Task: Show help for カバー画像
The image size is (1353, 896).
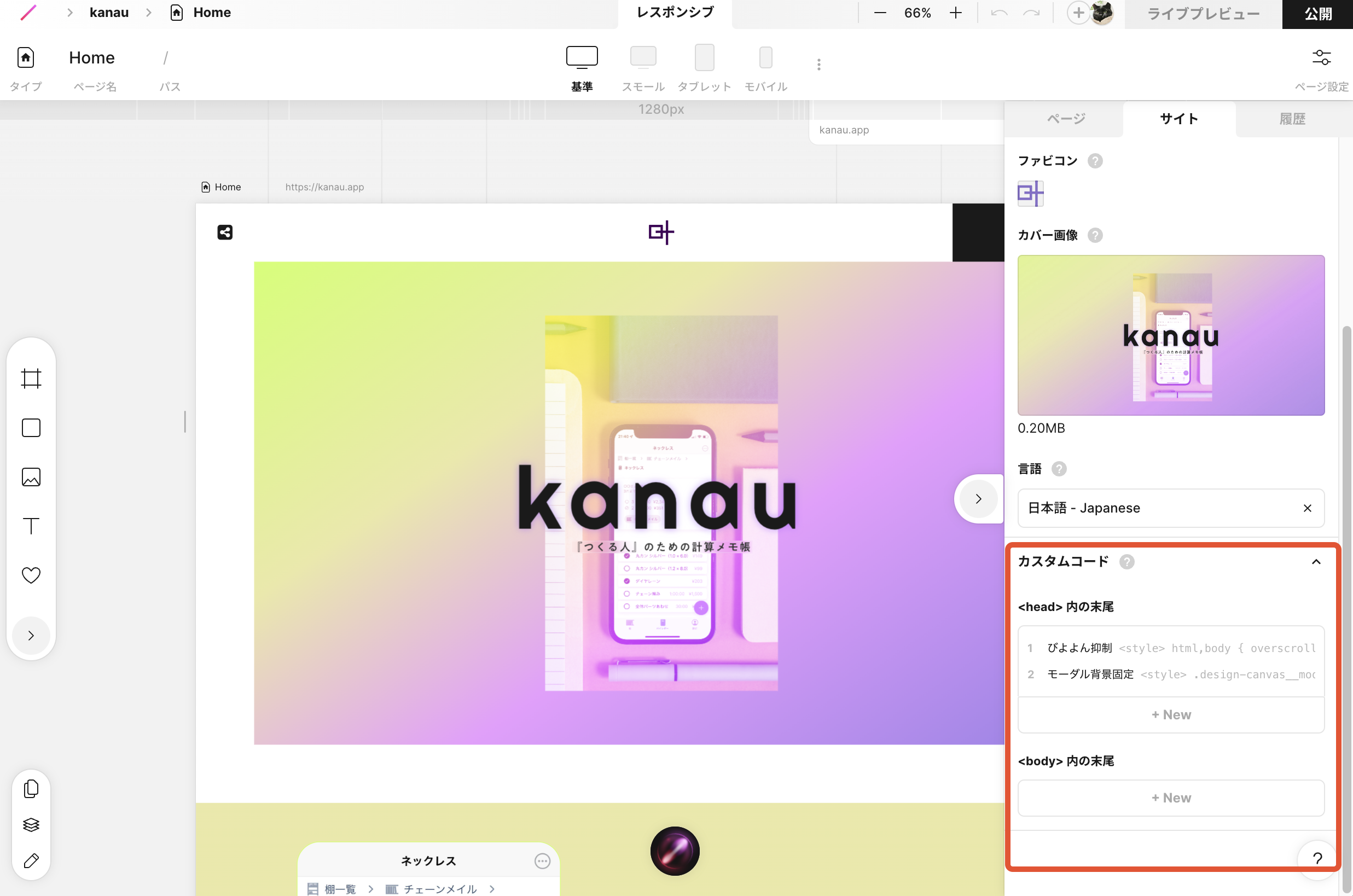Action: (1095, 235)
